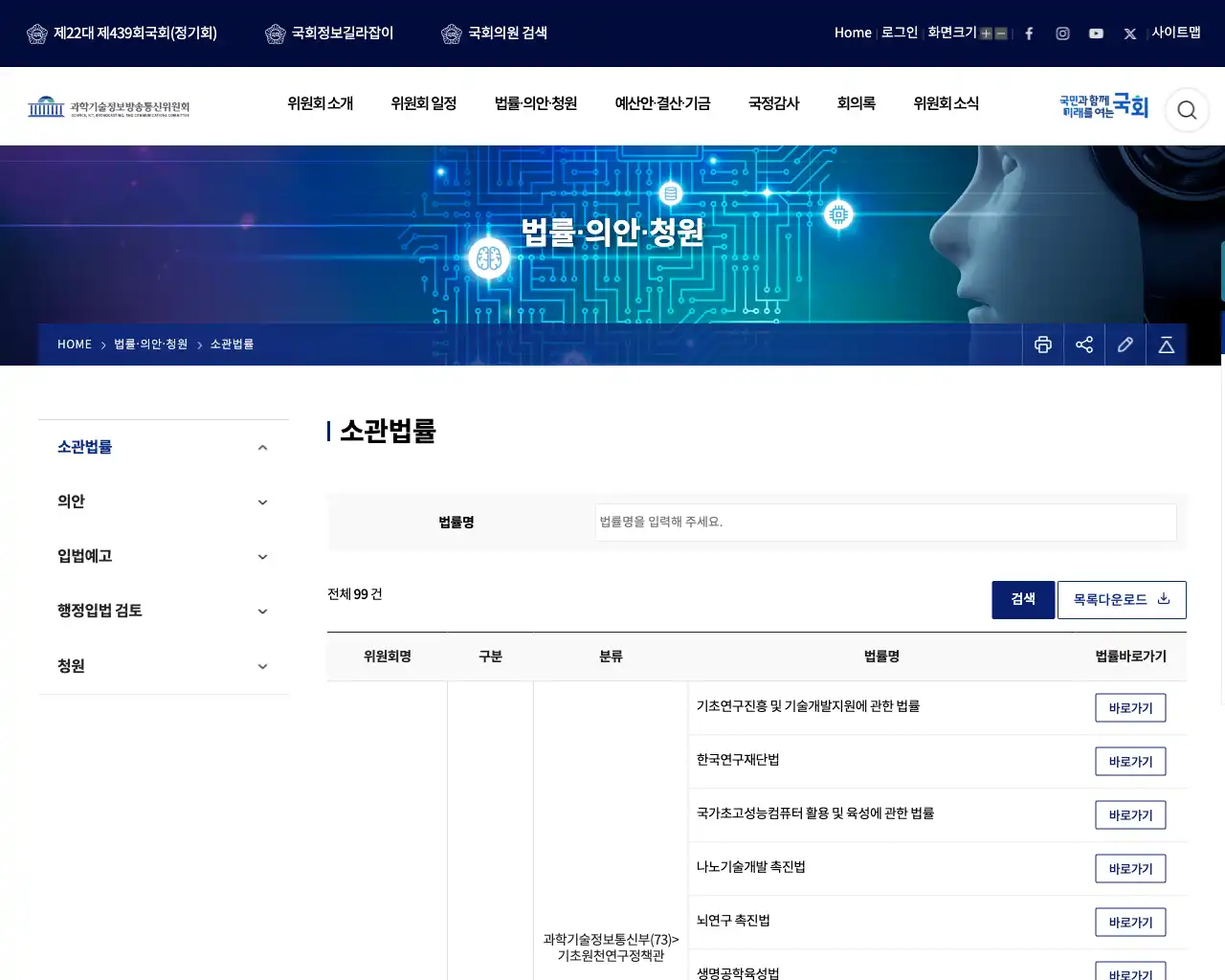Print the page with printer icon
This screenshot has width=1225, height=980.
tap(1043, 345)
